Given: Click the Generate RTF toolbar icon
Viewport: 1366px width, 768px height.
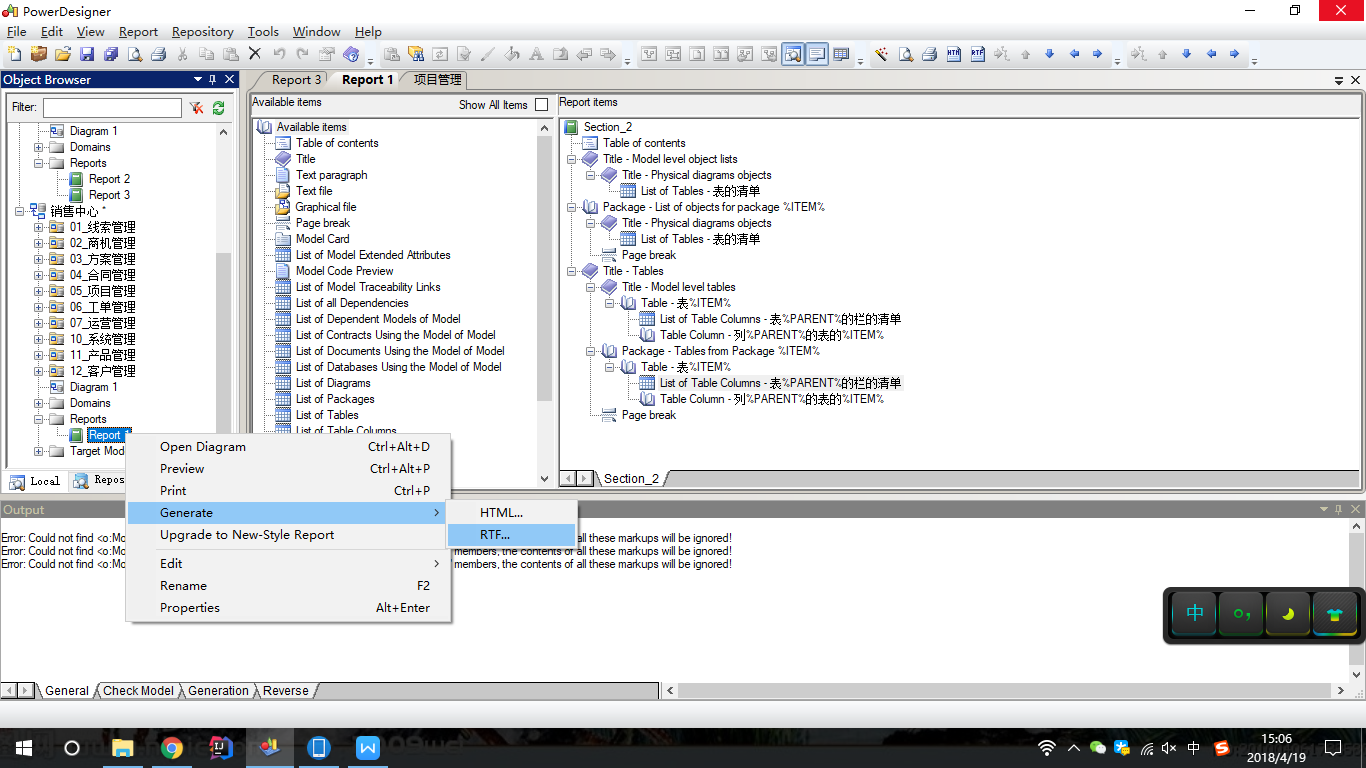Looking at the screenshot, I should (978, 54).
